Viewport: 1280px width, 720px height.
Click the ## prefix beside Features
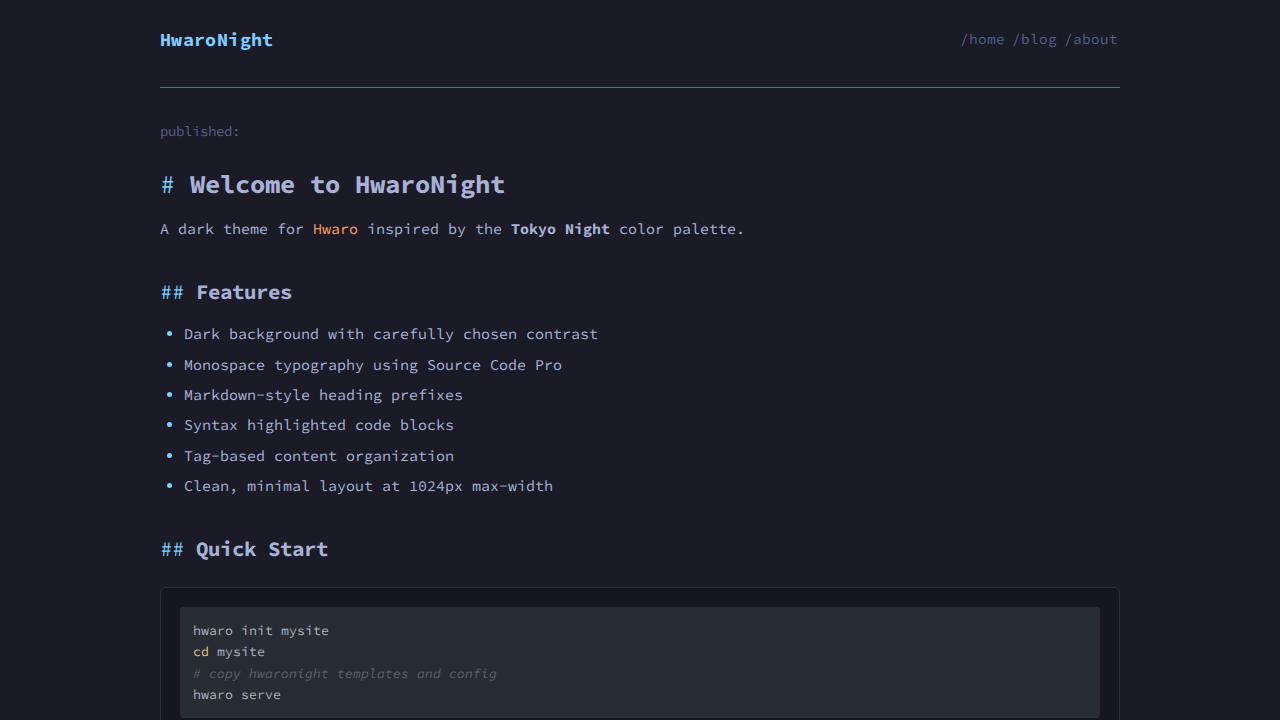click(x=172, y=292)
